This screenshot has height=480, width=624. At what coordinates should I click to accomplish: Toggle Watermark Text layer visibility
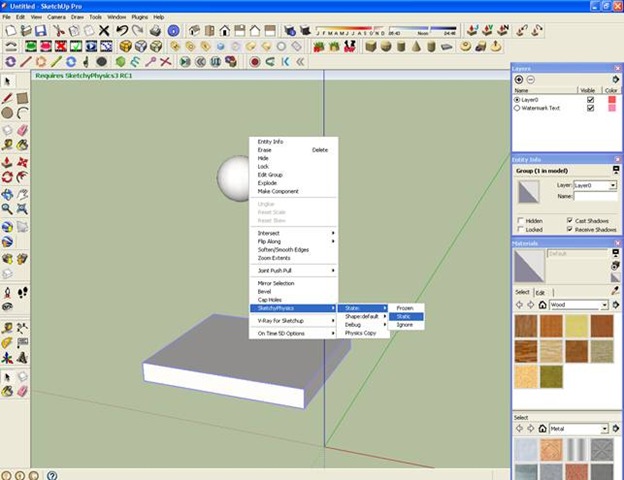[x=590, y=108]
